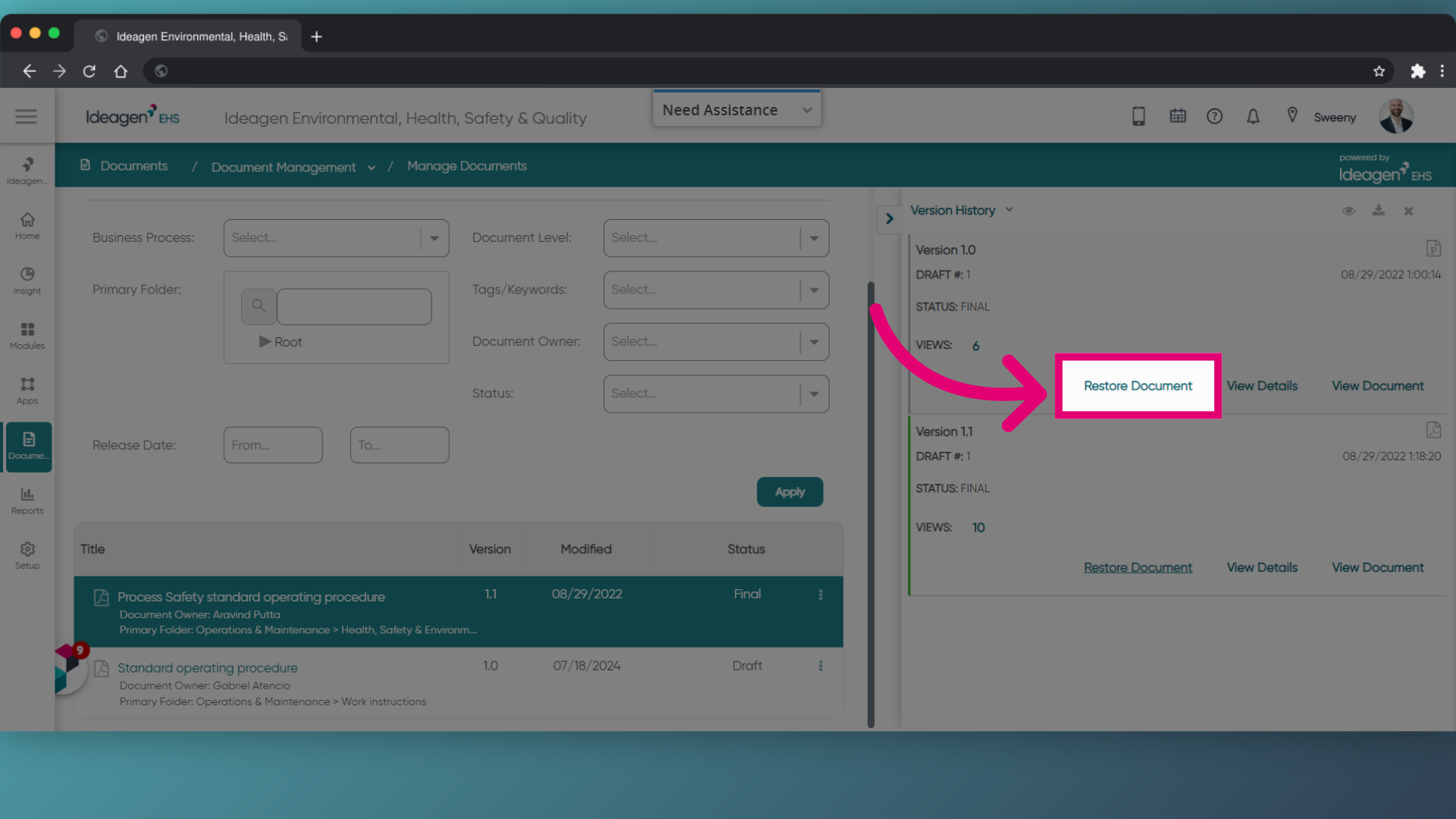Viewport: 1456px width, 819px height.
Task: Toggle the eye icon in Version History
Action: coord(1348,211)
